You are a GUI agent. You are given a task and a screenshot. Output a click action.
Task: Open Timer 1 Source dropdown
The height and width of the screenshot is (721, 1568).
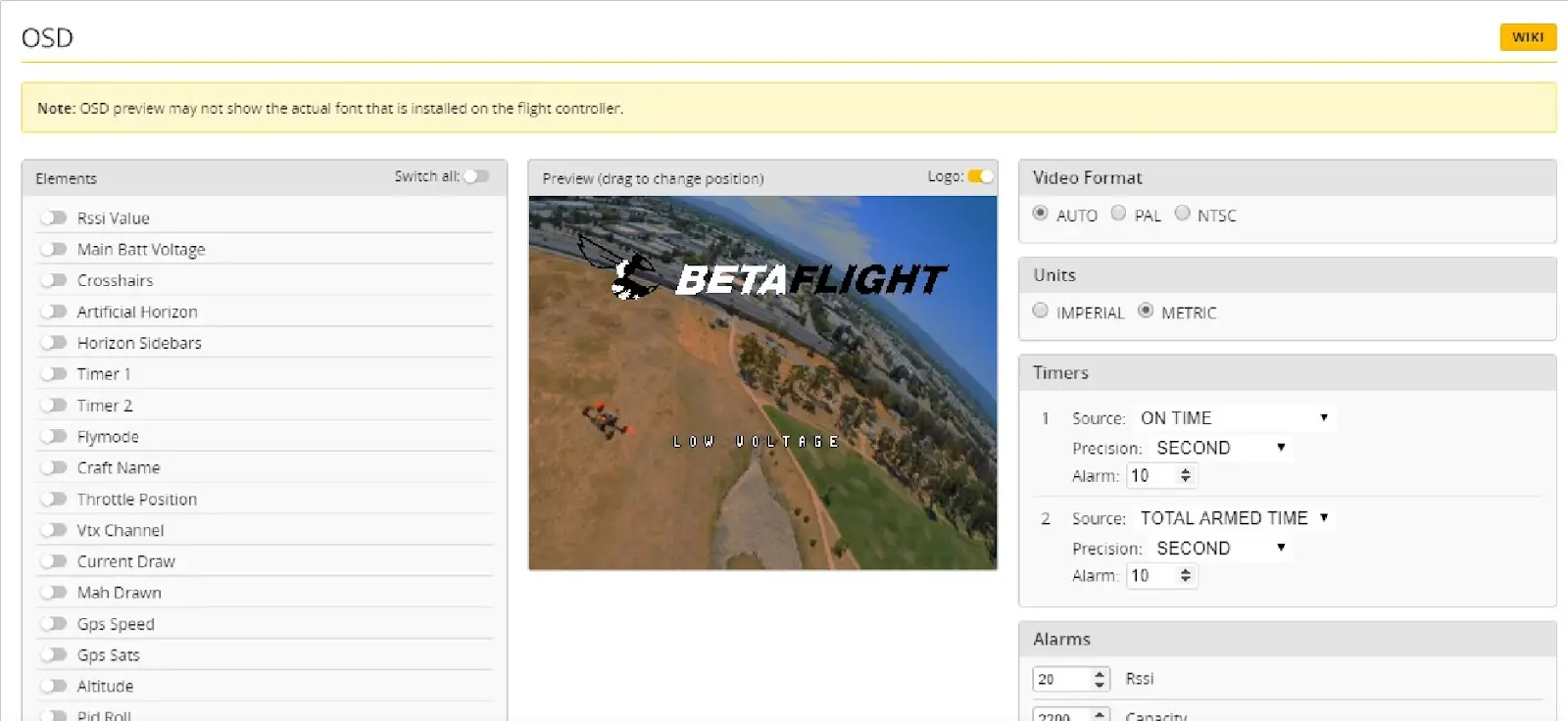(1233, 418)
